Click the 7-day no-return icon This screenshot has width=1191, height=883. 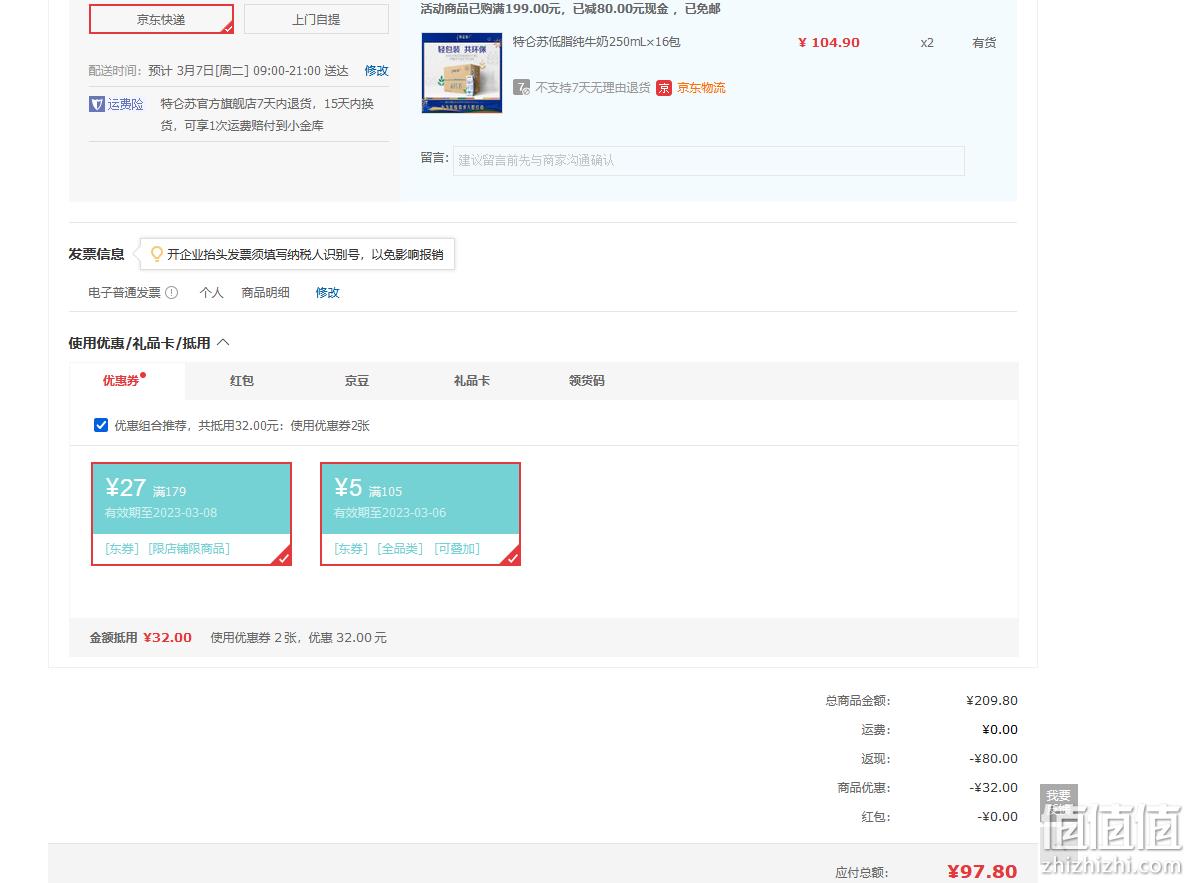coord(521,87)
